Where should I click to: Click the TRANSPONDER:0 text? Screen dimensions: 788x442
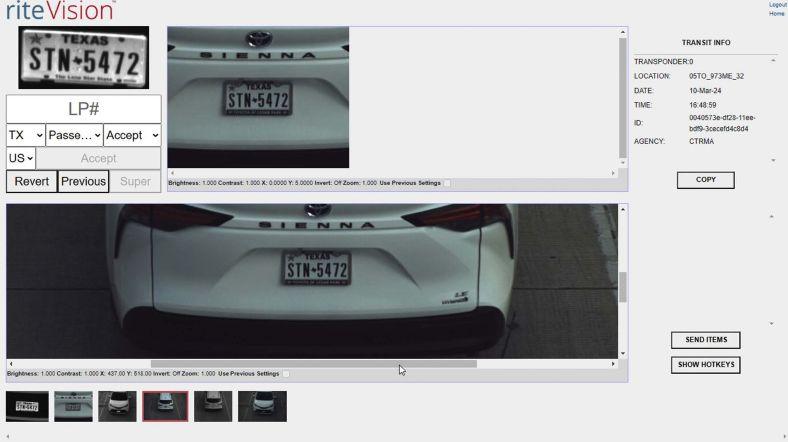tap(663, 62)
